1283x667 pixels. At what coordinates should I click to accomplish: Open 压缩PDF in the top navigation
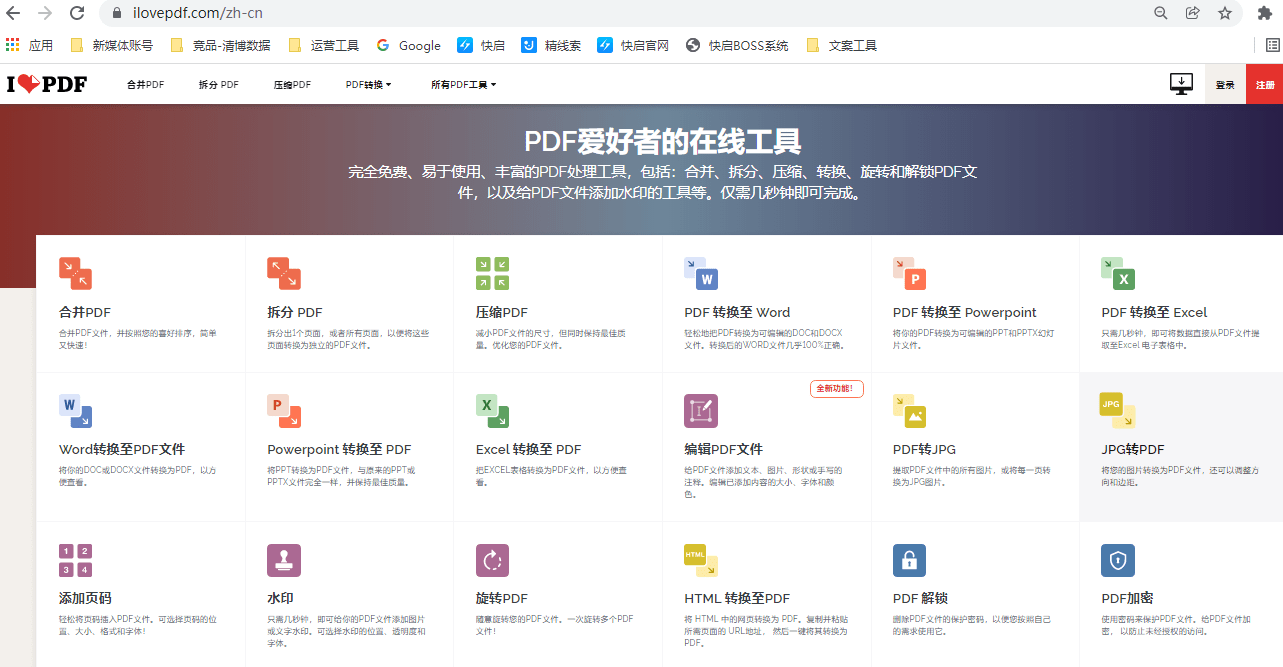click(292, 85)
